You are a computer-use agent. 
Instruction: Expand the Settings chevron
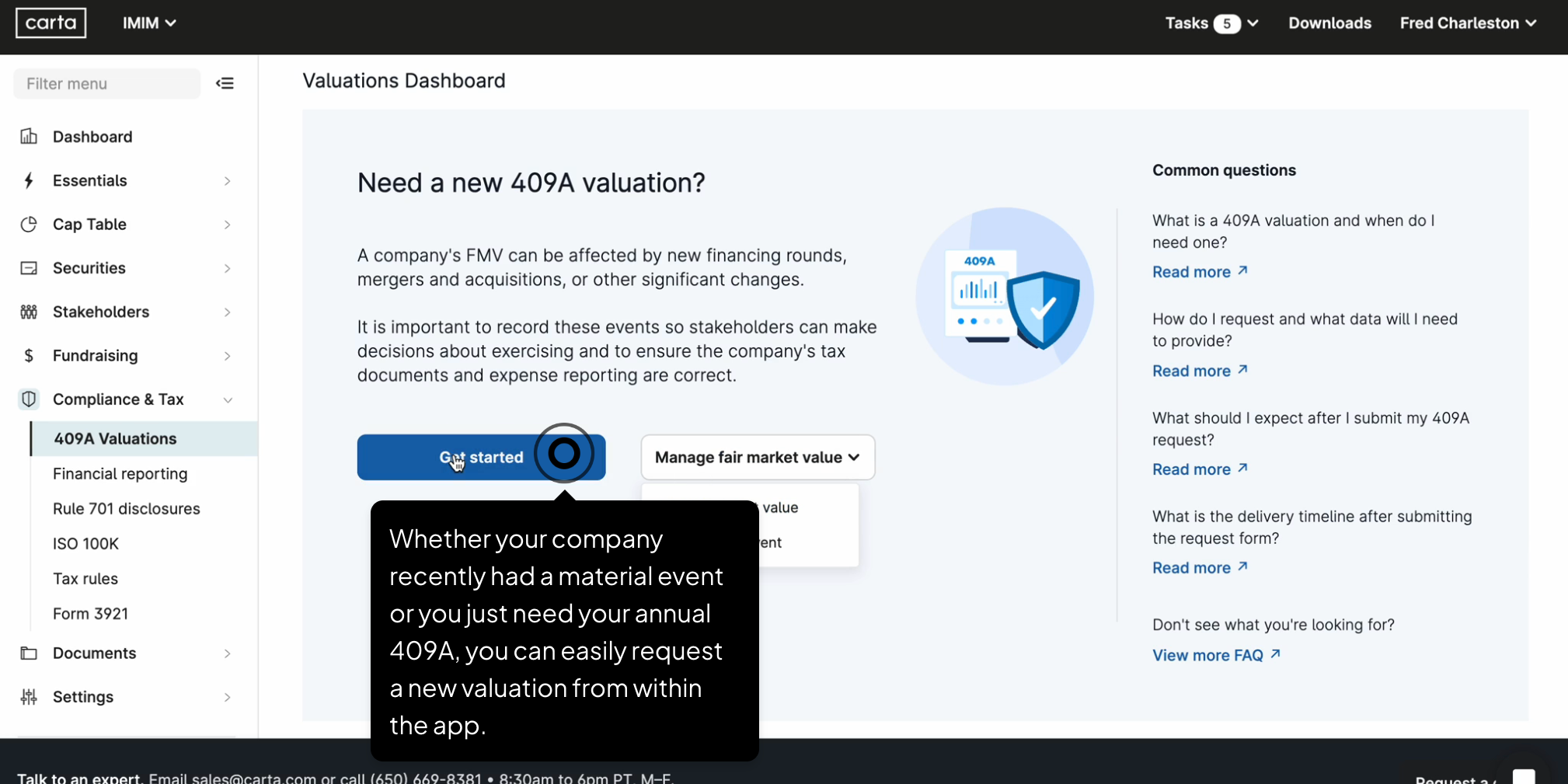coord(227,697)
